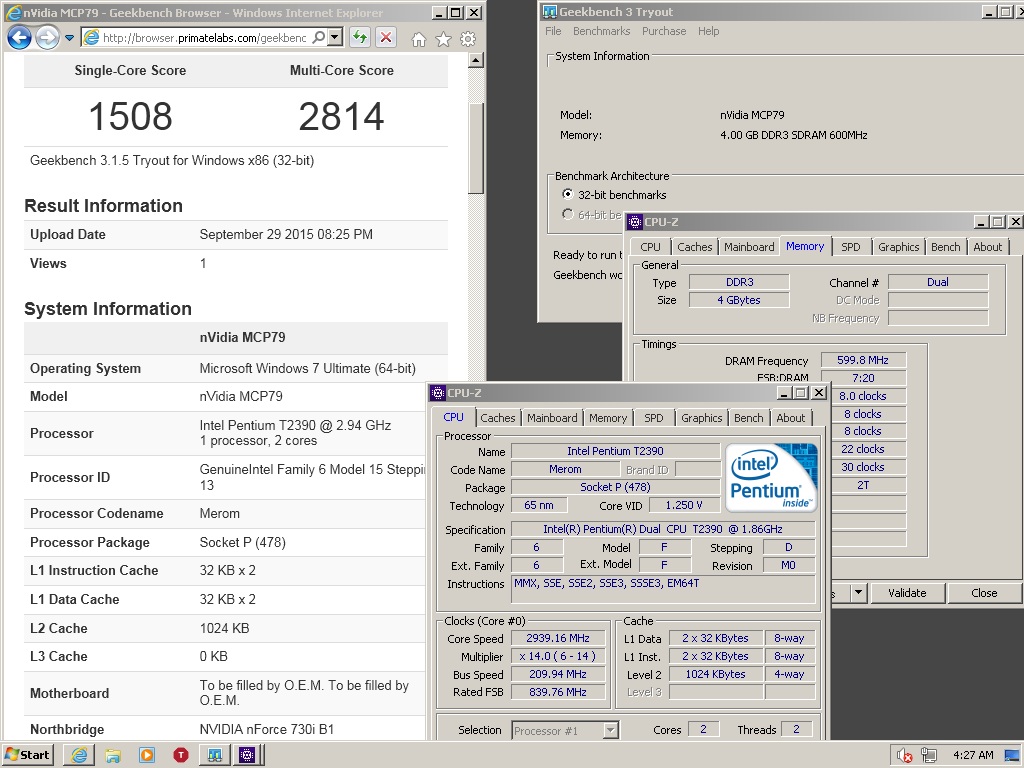Expand the Processor #1 selection dropdown

click(x=611, y=730)
